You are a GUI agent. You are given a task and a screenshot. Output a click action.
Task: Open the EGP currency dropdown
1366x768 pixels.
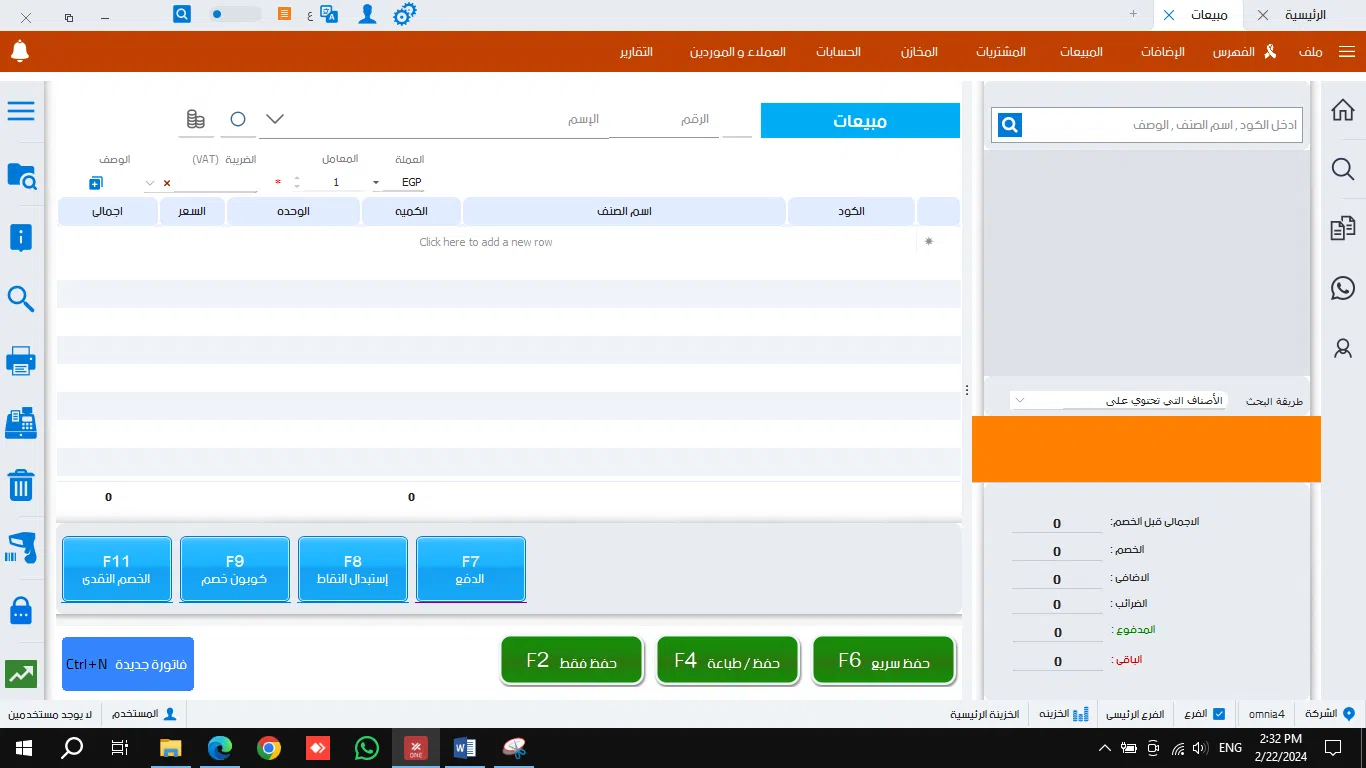pos(376,183)
